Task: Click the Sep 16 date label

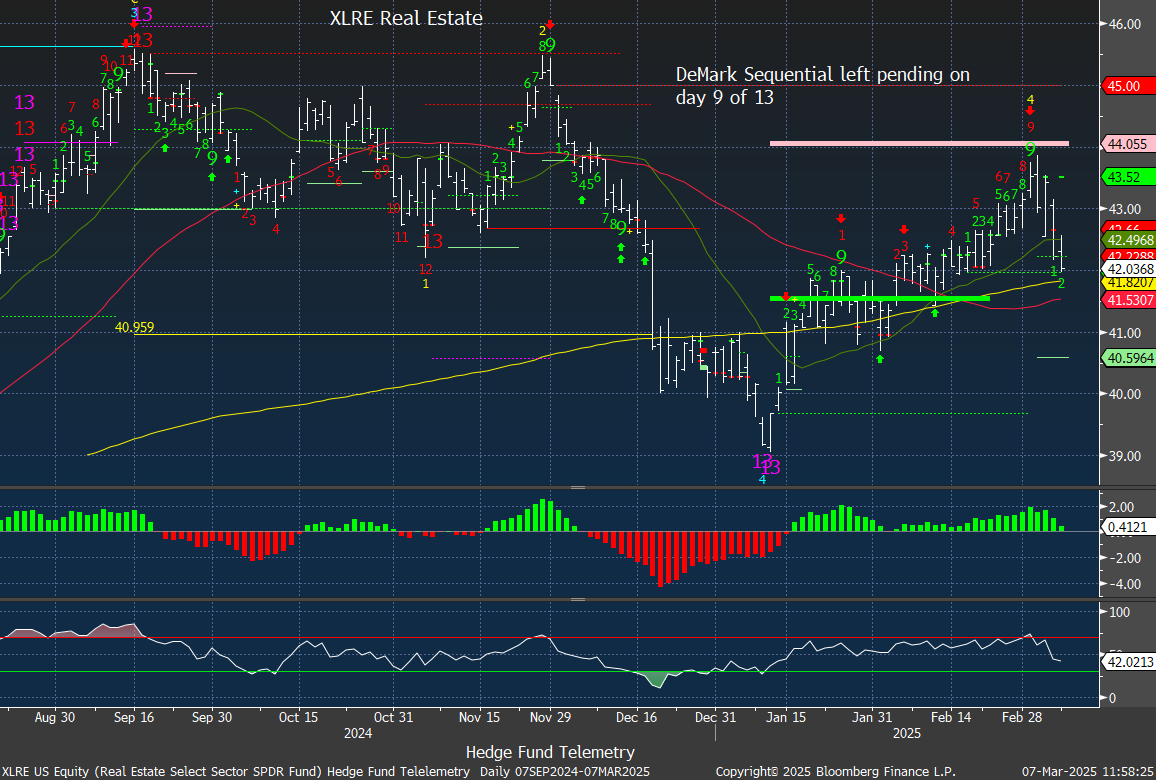Action: (134, 717)
